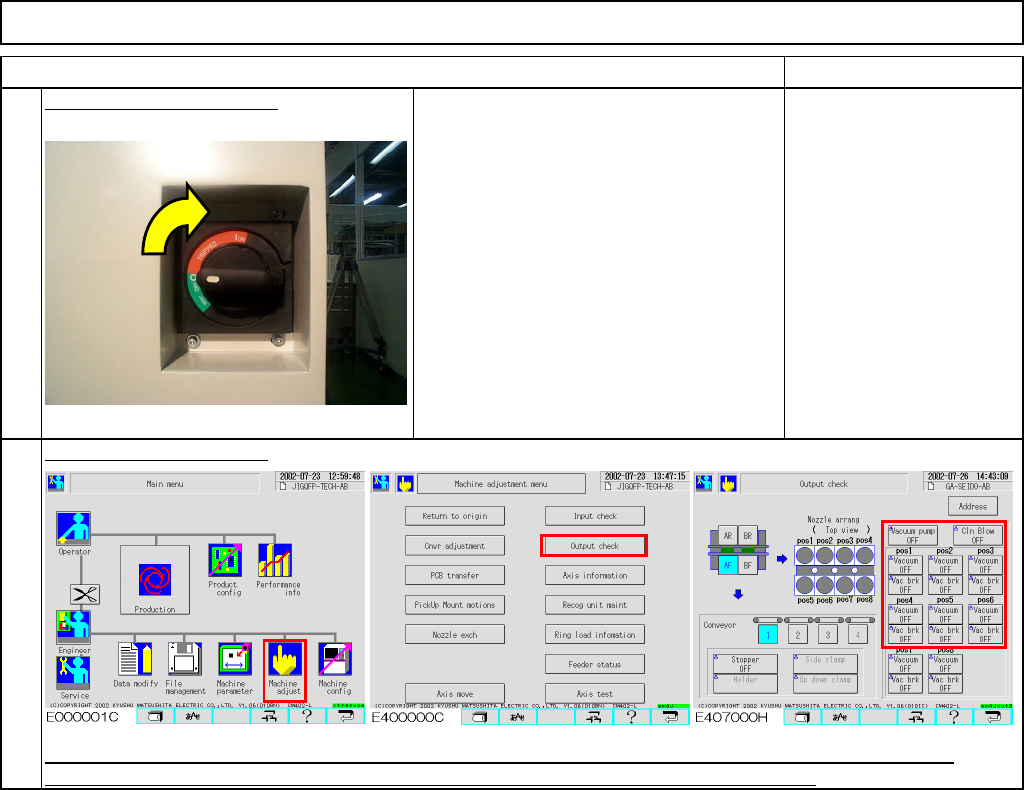Select the Engineer icon in Main menu
Screen dimensions: 1024x790
[74, 627]
